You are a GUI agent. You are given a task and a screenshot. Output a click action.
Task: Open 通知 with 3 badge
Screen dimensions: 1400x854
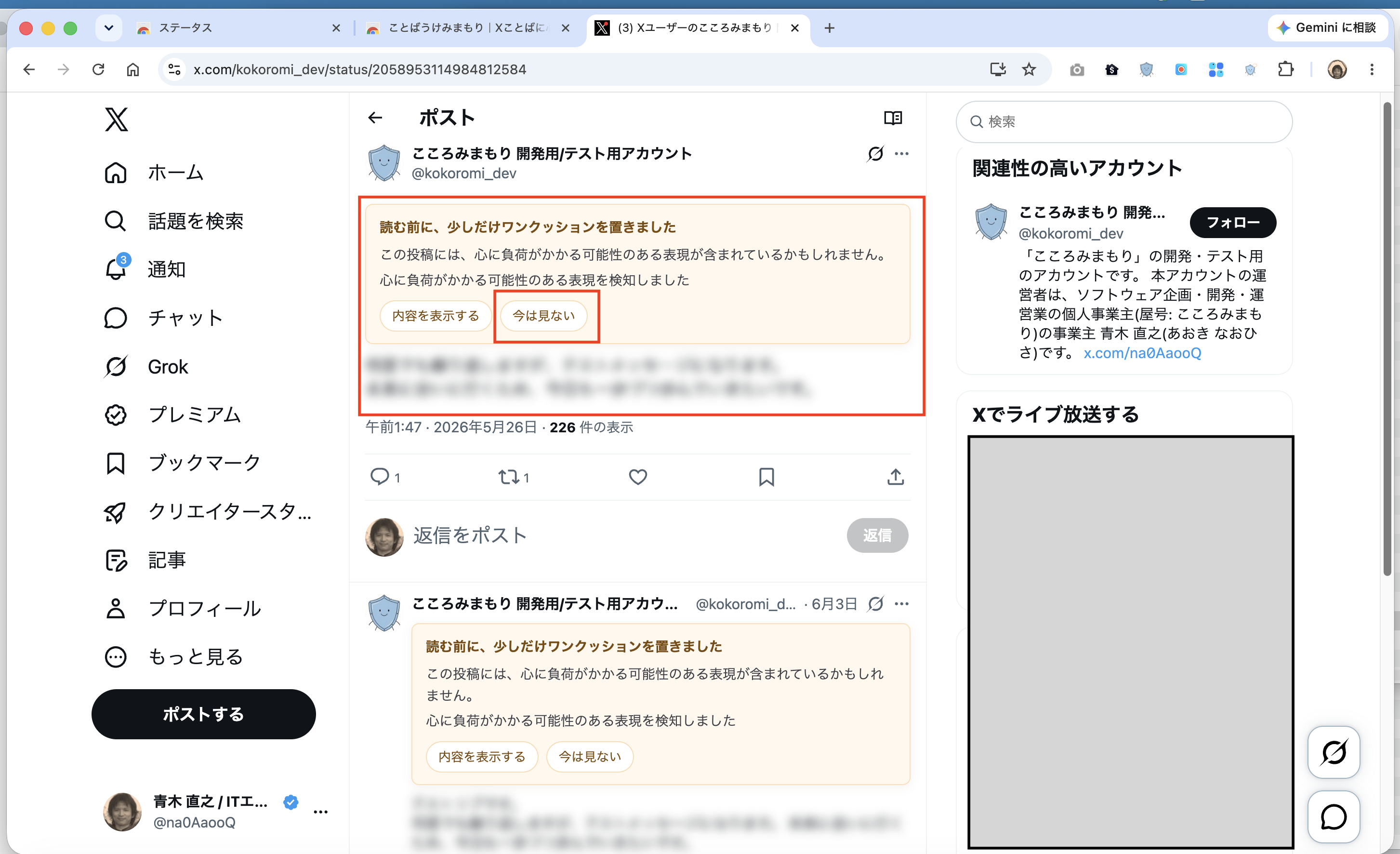click(x=145, y=269)
